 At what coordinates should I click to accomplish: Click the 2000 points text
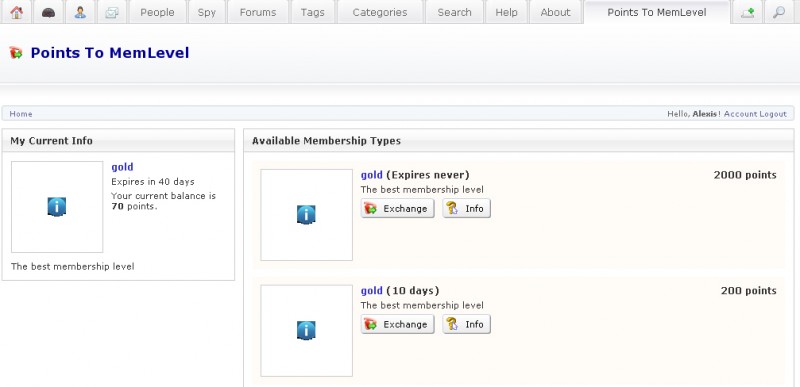tap(745, 175)
